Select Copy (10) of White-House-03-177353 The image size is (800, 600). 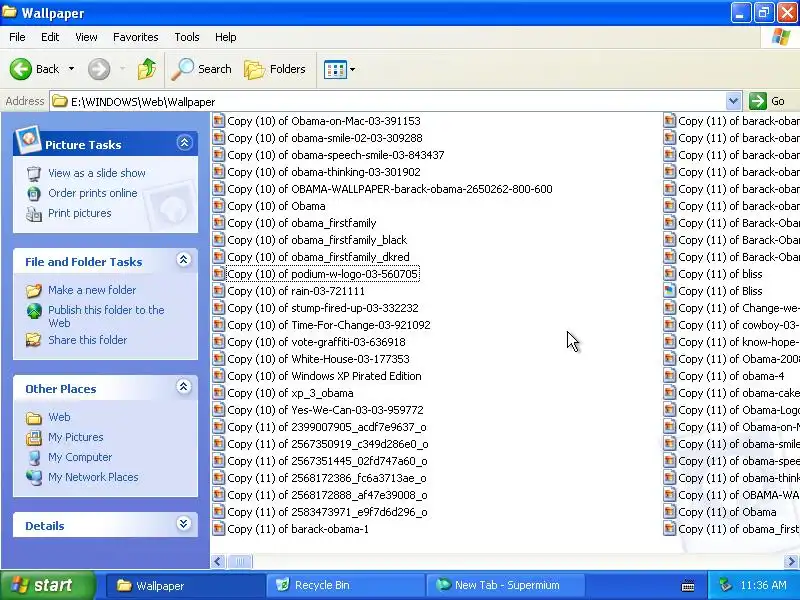pyautogui.click(x=318, y=359)
